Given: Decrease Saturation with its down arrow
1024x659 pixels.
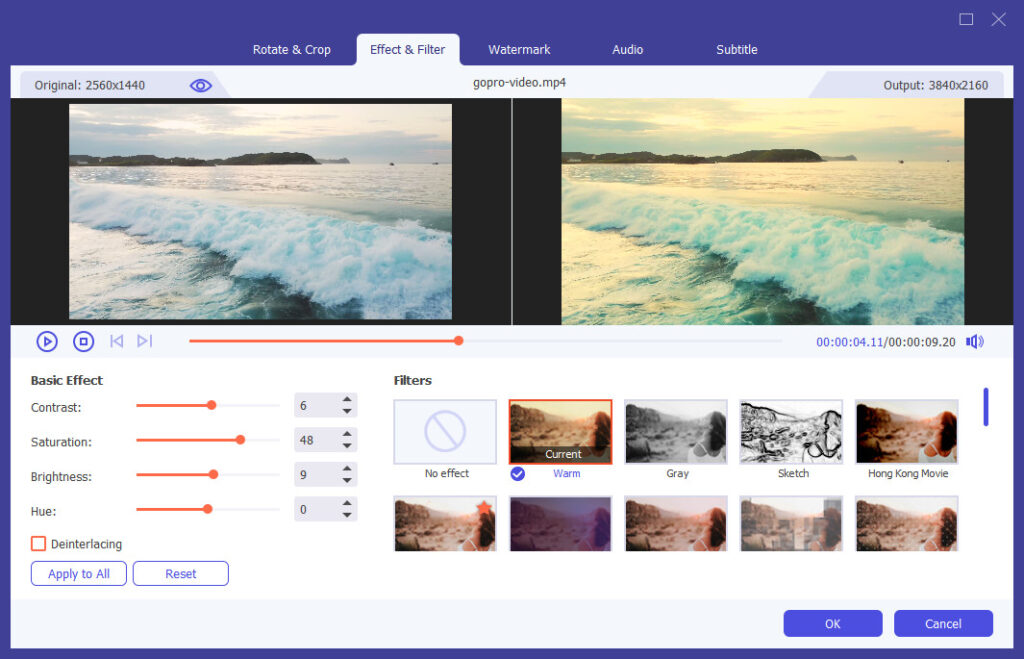Looking at the screenshot, I should point(347,445).
